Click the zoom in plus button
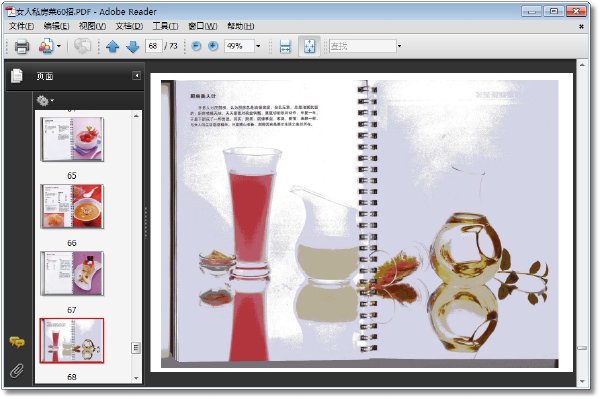Image resolution: width=600 pixels, height=399 pixels. click(213, 46)
